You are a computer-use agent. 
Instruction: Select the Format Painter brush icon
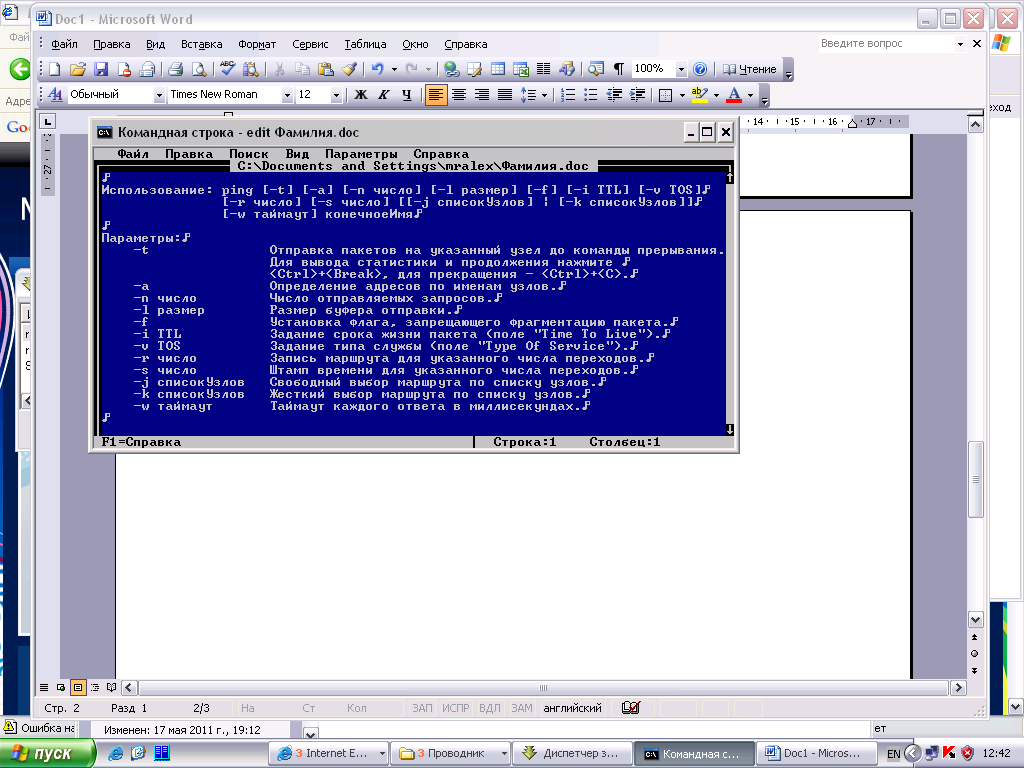coord(349,69)
